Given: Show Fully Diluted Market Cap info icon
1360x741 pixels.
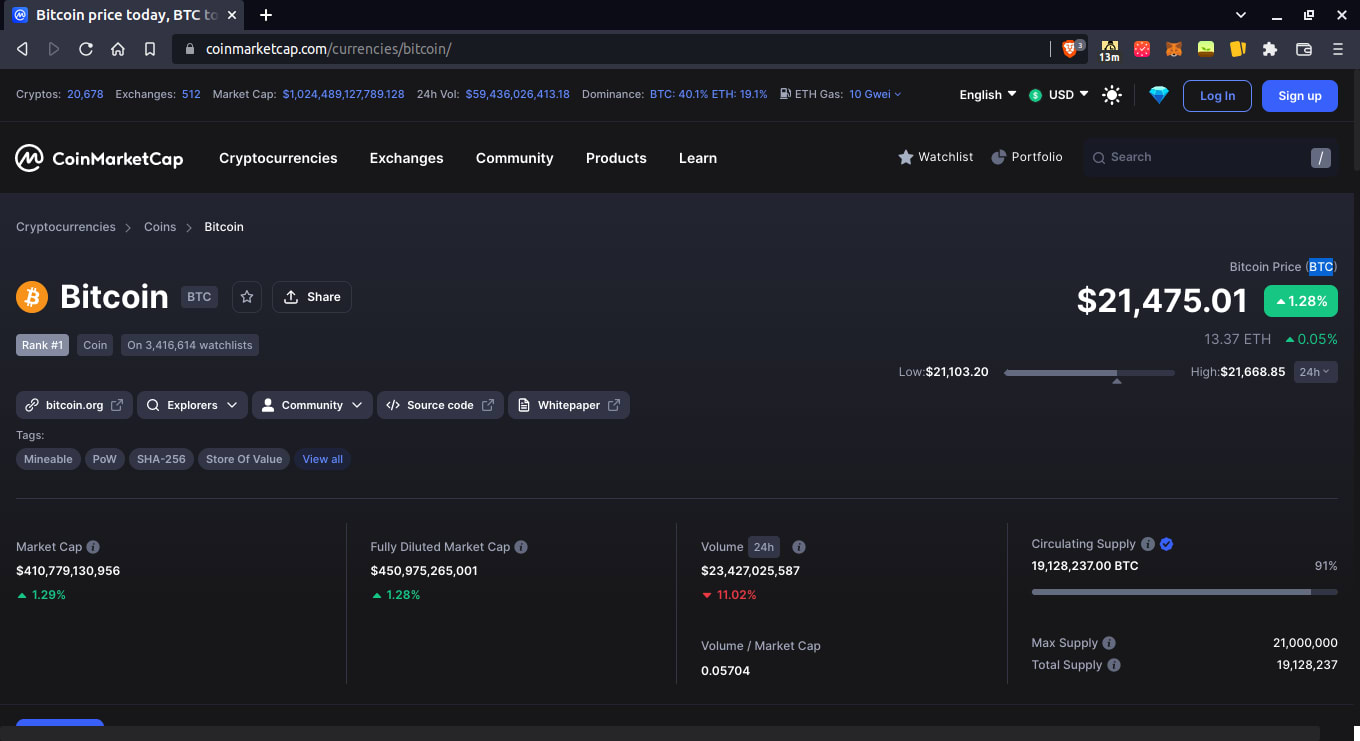Looking at the screenshot, I should pos(521,547).
